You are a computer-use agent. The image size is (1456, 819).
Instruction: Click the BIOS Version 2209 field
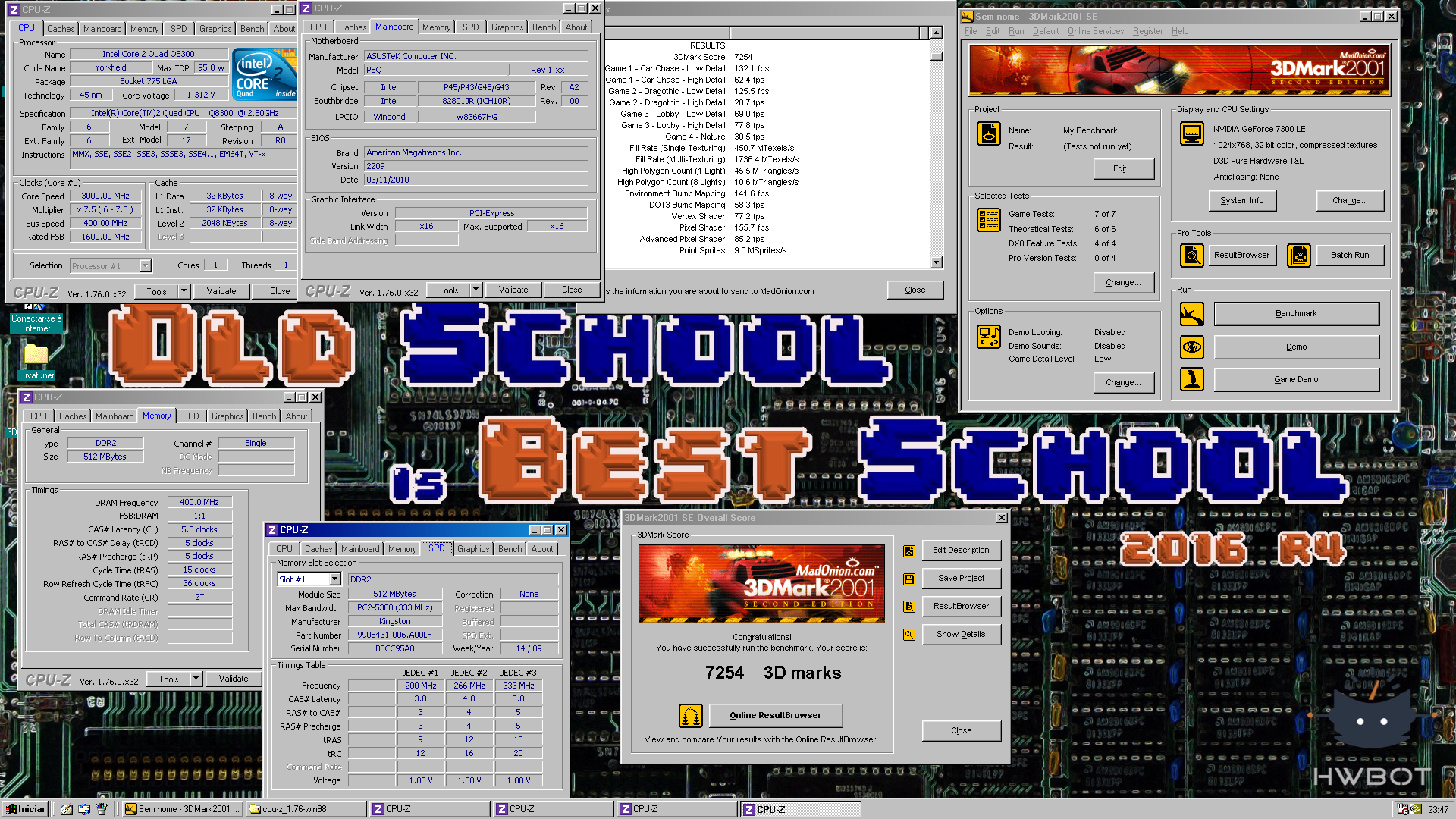coord(475,166)
